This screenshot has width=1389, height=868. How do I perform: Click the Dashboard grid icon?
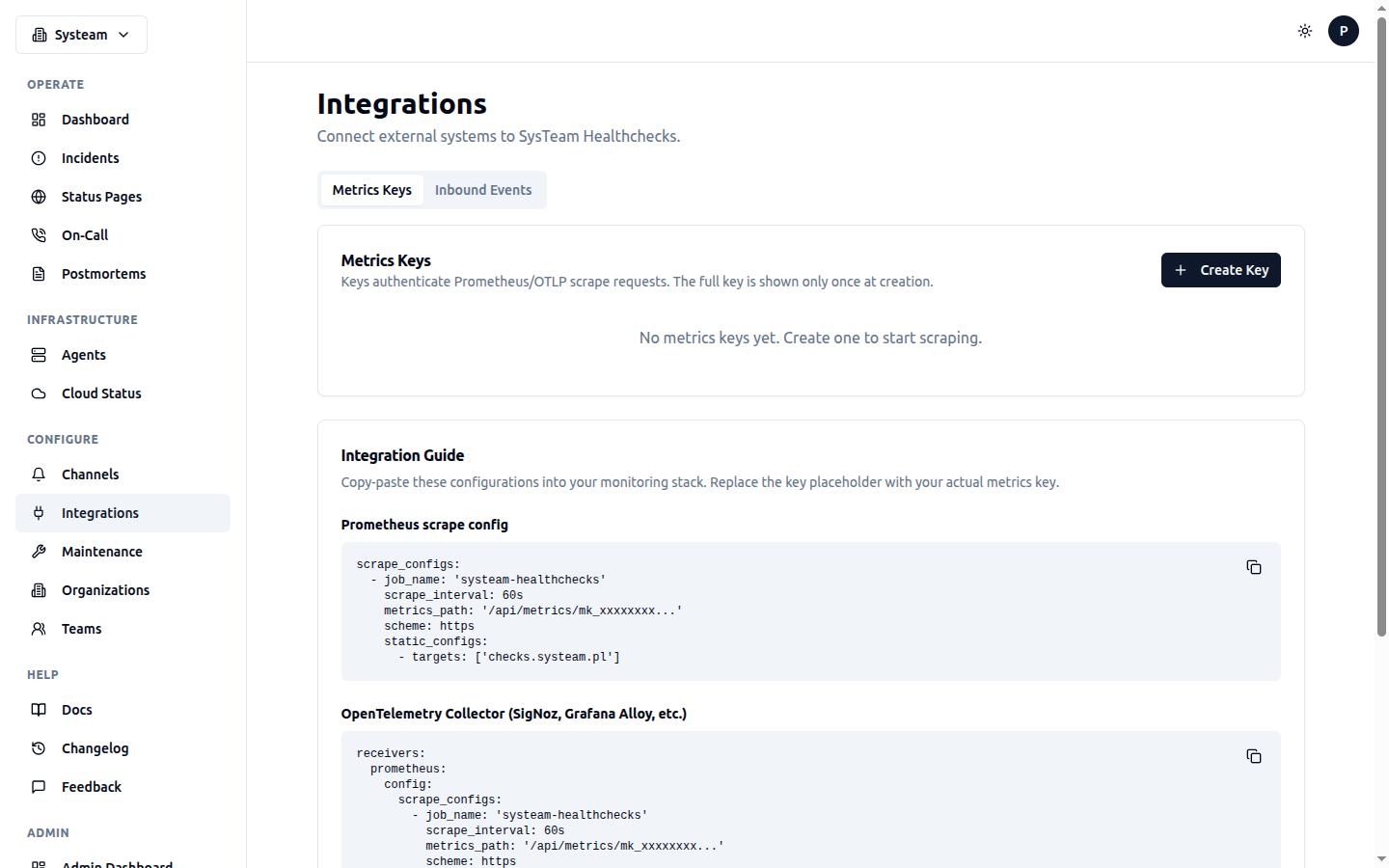click(x=39, y=120)
